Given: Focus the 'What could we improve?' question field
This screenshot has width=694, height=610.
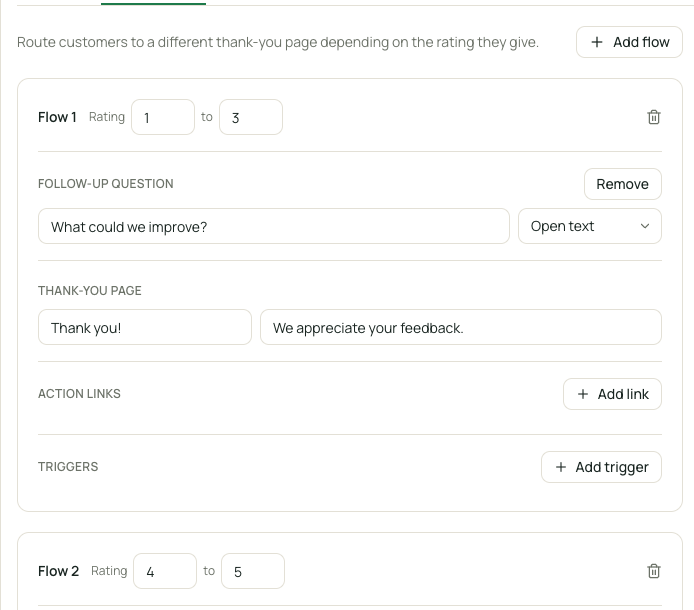Looking at the screenshot, I should (x=274, y=226).
